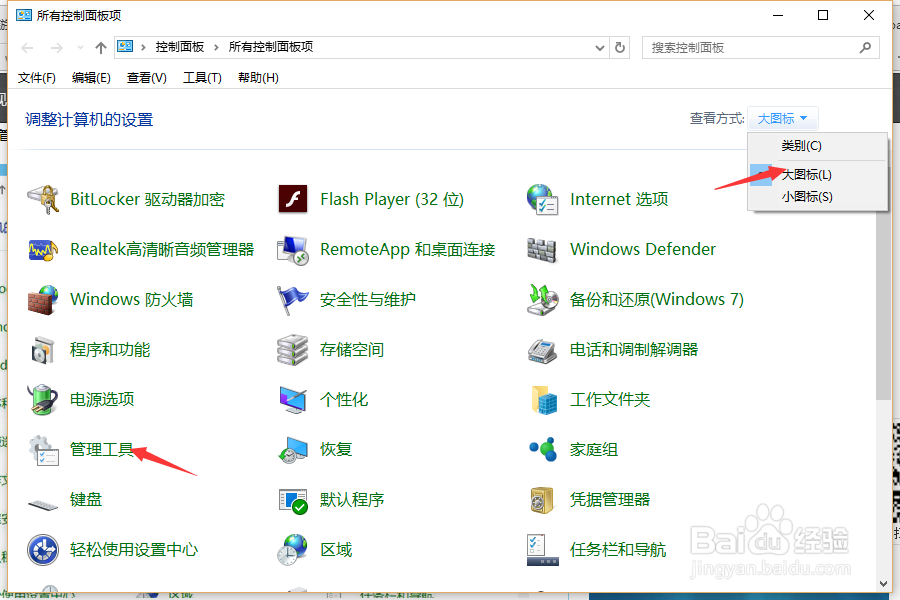Open the 凭据管理器 safe icon

click(542, 500)
